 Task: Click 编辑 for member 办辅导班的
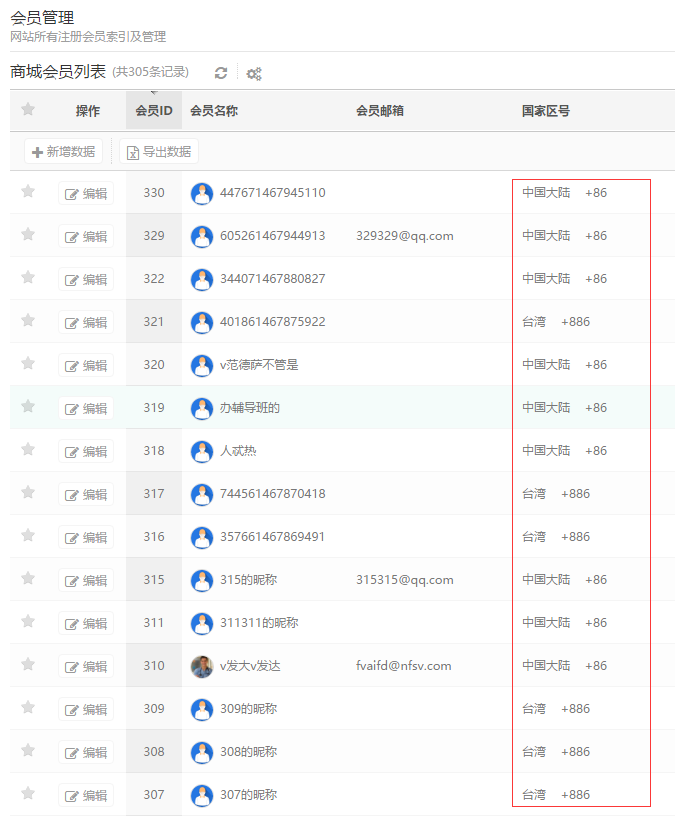point(86,409)
